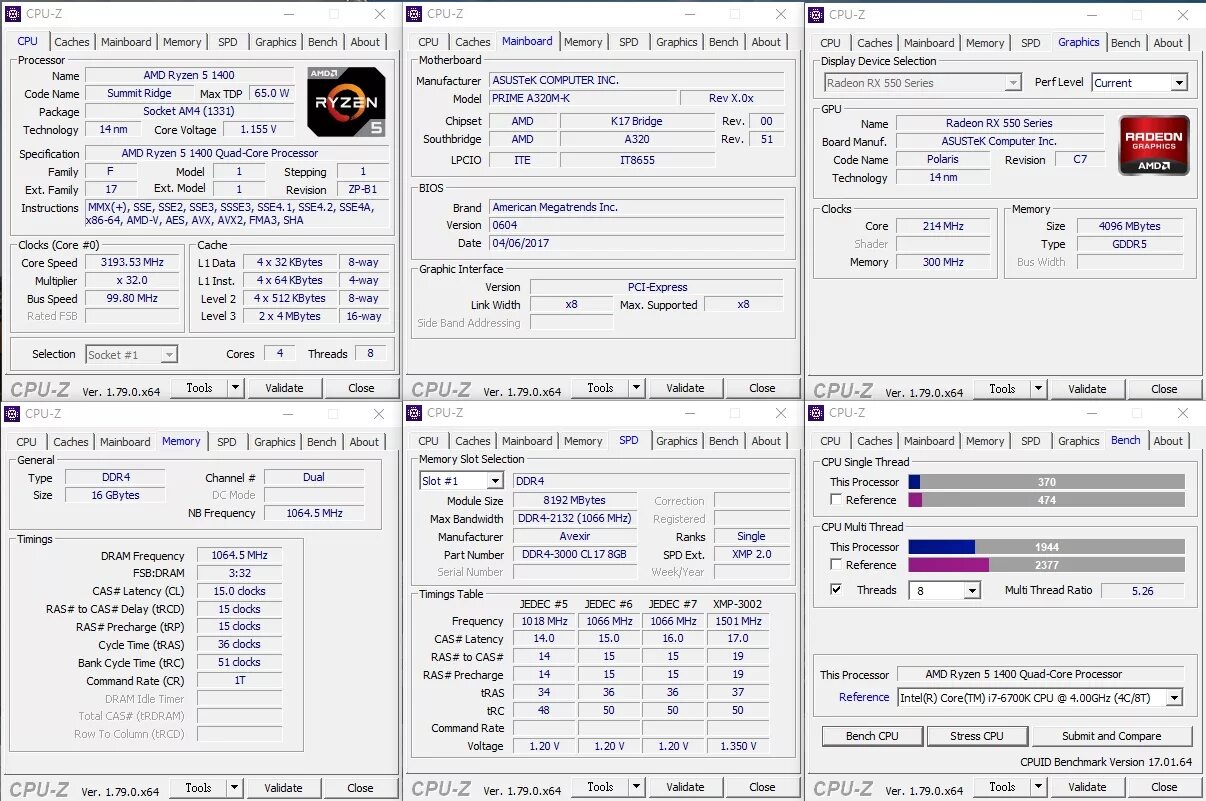The width and height of the screenshot is (1206, 801).
Task: Click the single thread Reference 474 bar
Action: pos(1046,500)
